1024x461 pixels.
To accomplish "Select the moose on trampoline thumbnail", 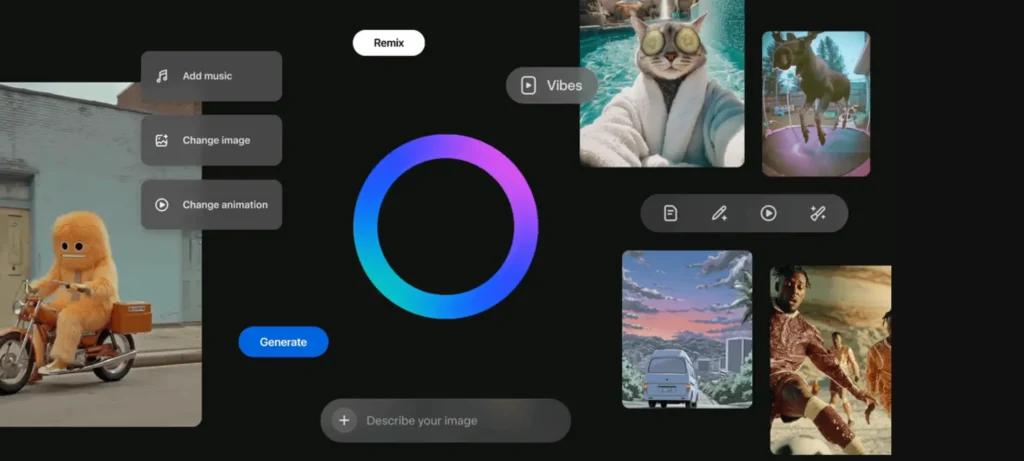I will pos(815,103).
